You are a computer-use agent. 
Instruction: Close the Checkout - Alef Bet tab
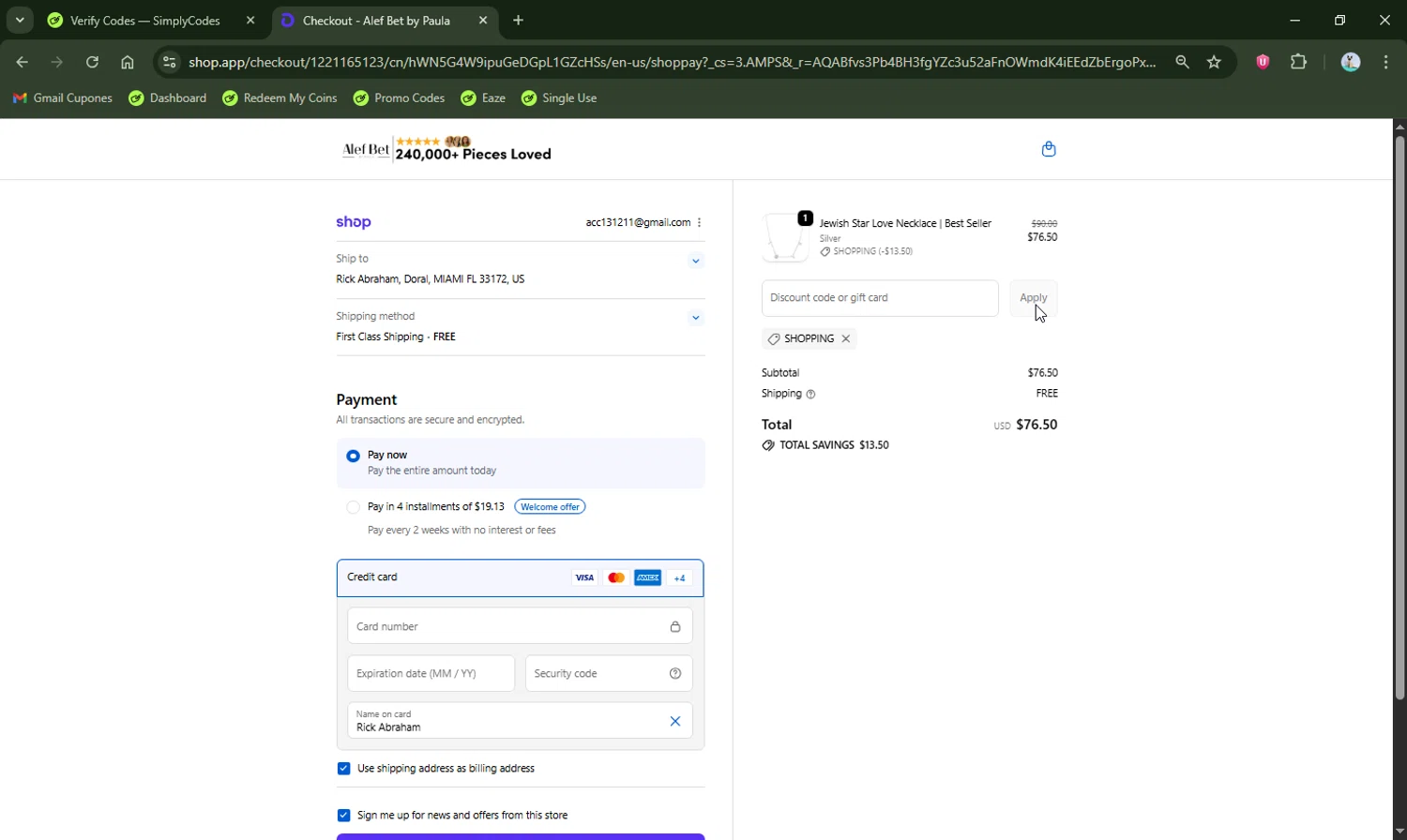point(483,20)
